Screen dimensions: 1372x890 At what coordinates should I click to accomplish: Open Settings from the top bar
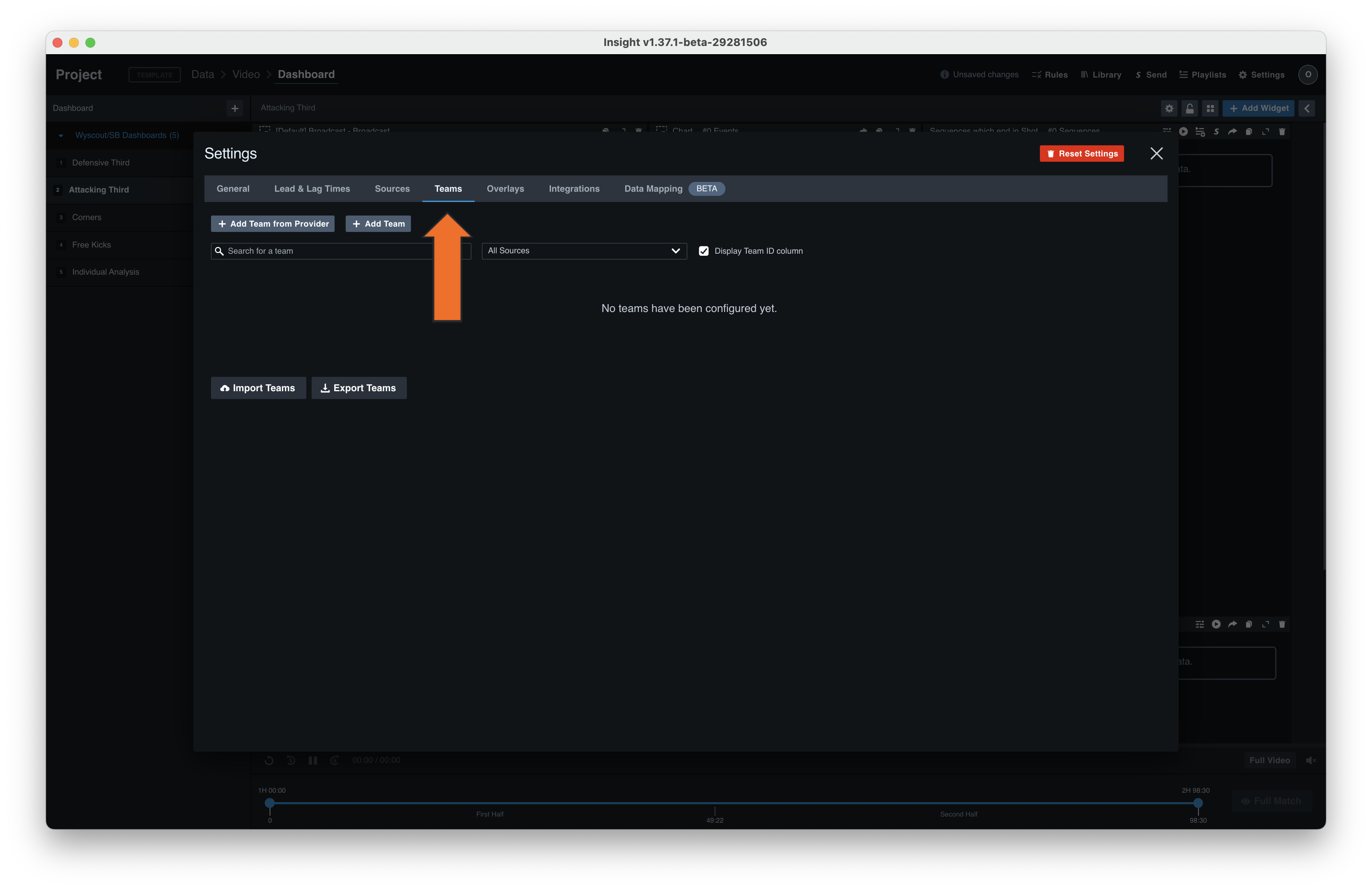(1261, 75)
